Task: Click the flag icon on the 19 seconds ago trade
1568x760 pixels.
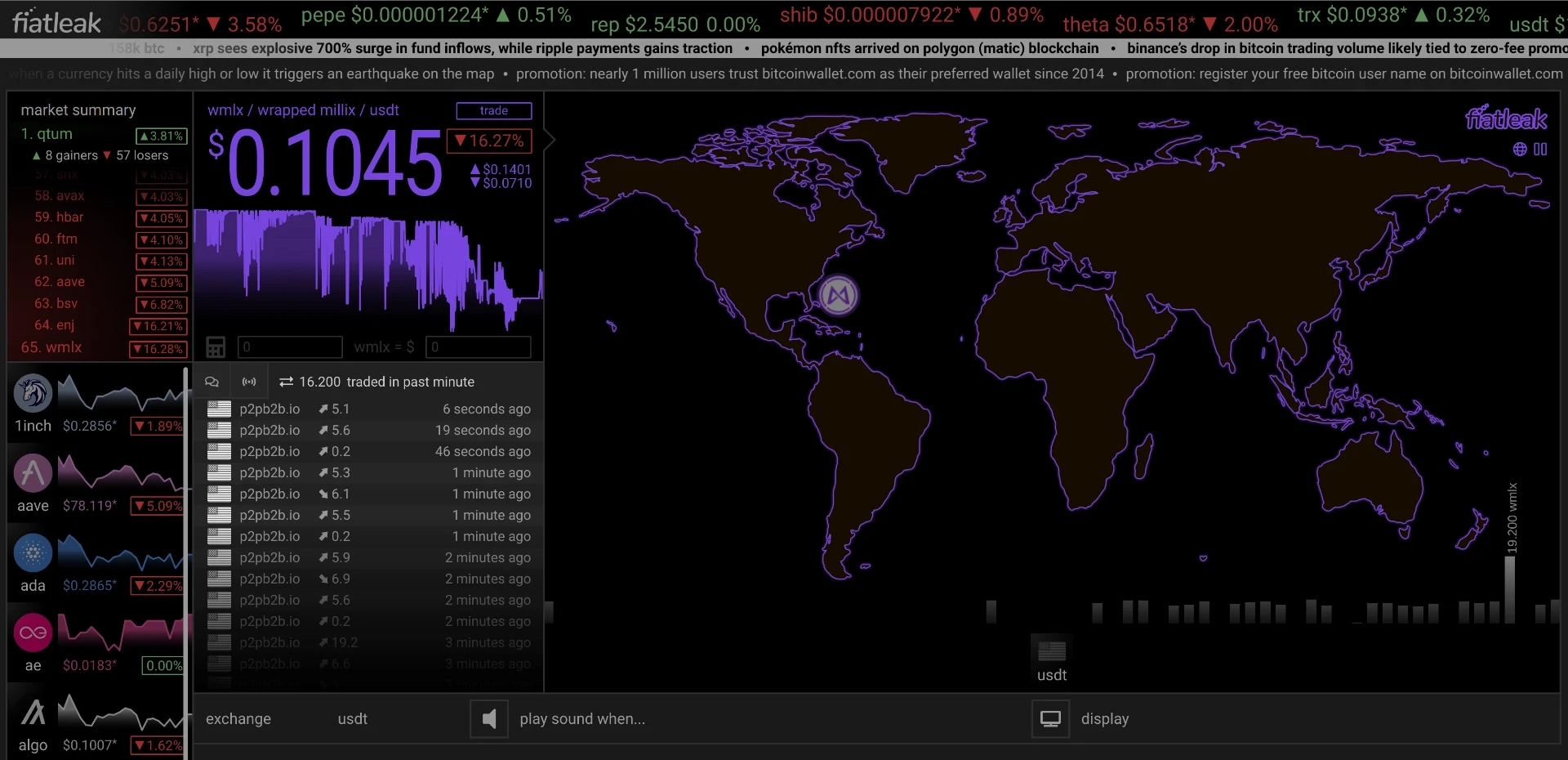Action: tap(219, 430)
